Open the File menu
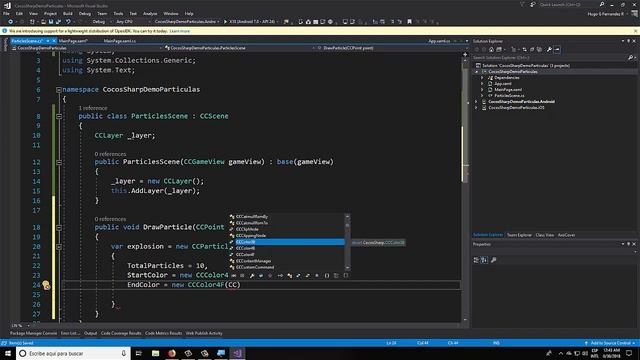The height and width of the screenshot is (360, 640). (6, 13)
